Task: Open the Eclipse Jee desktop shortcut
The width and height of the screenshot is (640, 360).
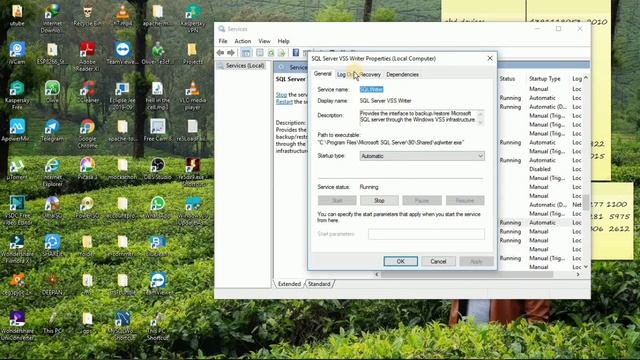Action: (x=122, y=95)
